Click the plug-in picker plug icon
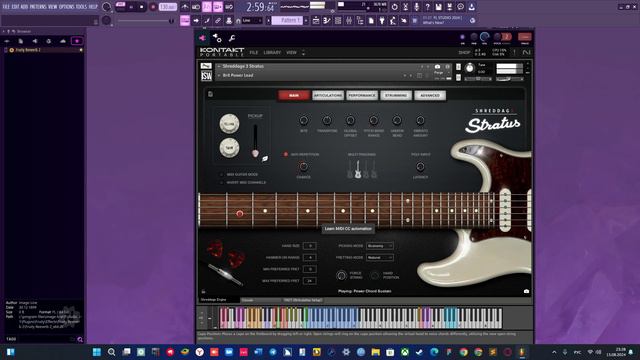640x360 pixels. pos(382,20)
